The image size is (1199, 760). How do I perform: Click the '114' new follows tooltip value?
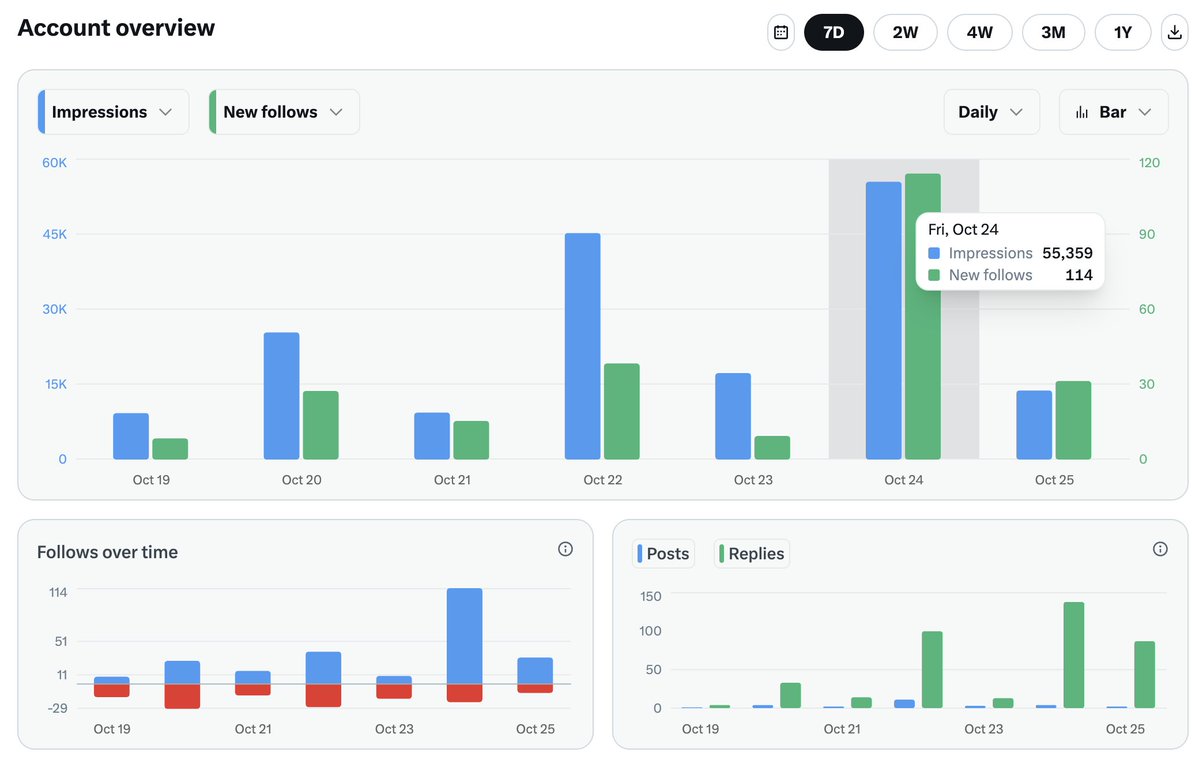pos(1079,275)
